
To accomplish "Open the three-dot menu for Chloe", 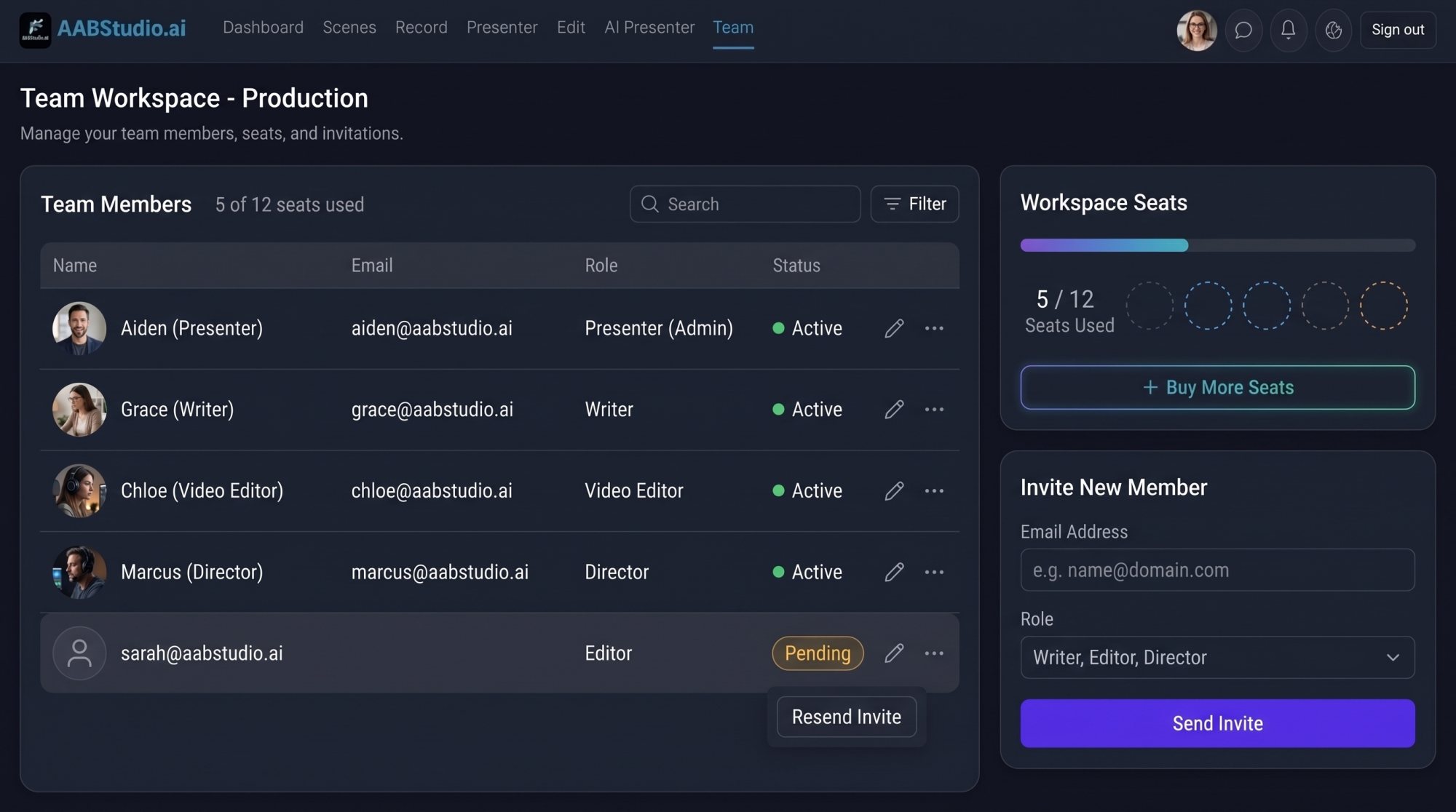I will pyautogui.click(x=934, y=491).
